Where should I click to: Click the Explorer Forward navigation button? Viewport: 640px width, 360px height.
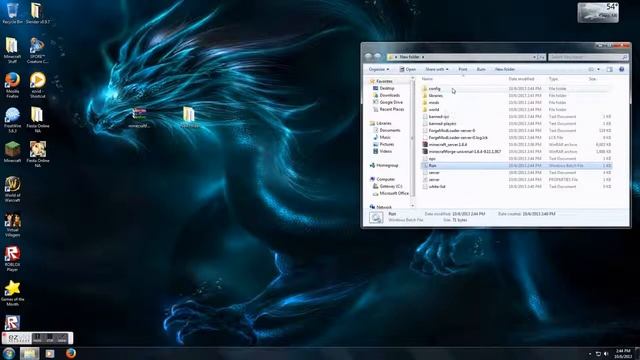point(378,57)
